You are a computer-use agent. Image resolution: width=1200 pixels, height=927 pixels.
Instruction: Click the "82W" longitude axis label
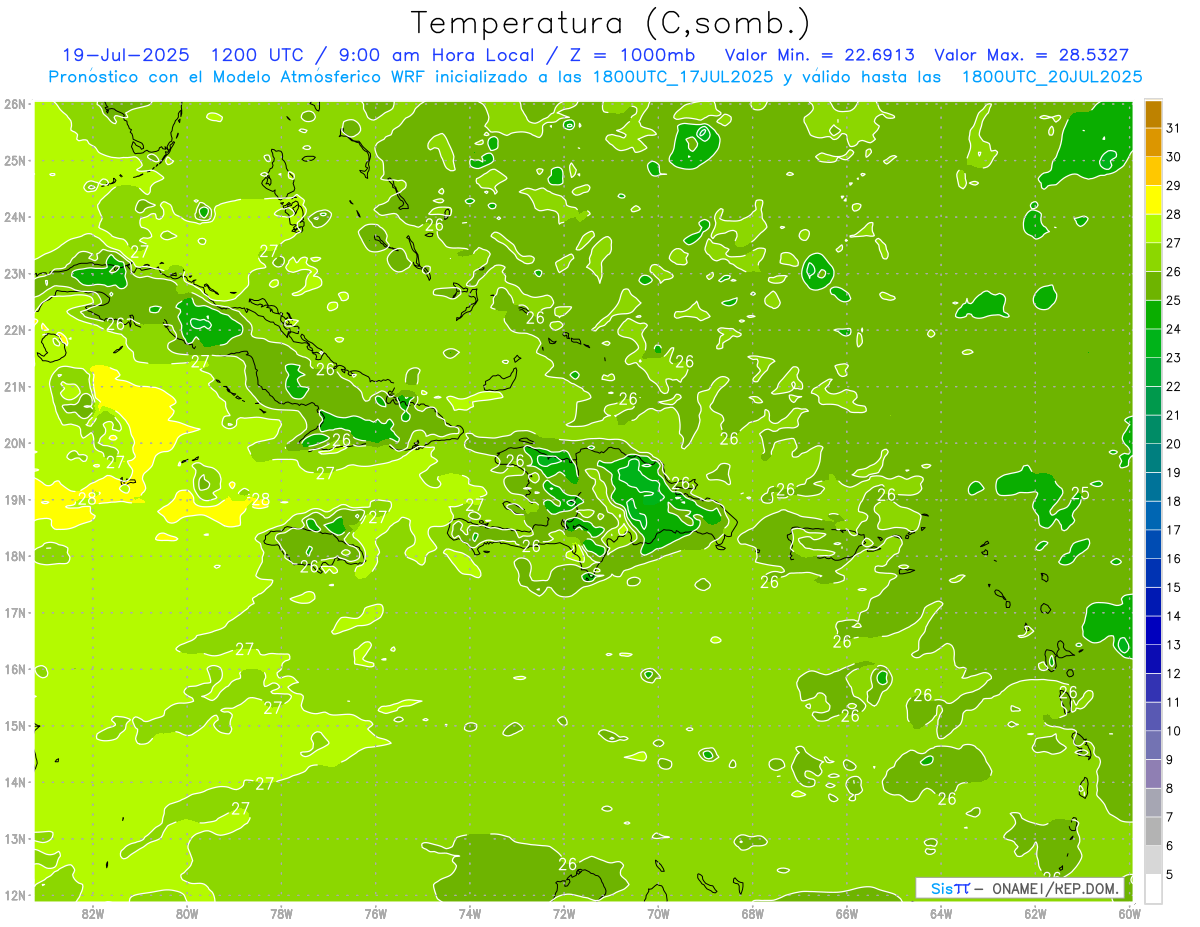[x=93, y=913]
